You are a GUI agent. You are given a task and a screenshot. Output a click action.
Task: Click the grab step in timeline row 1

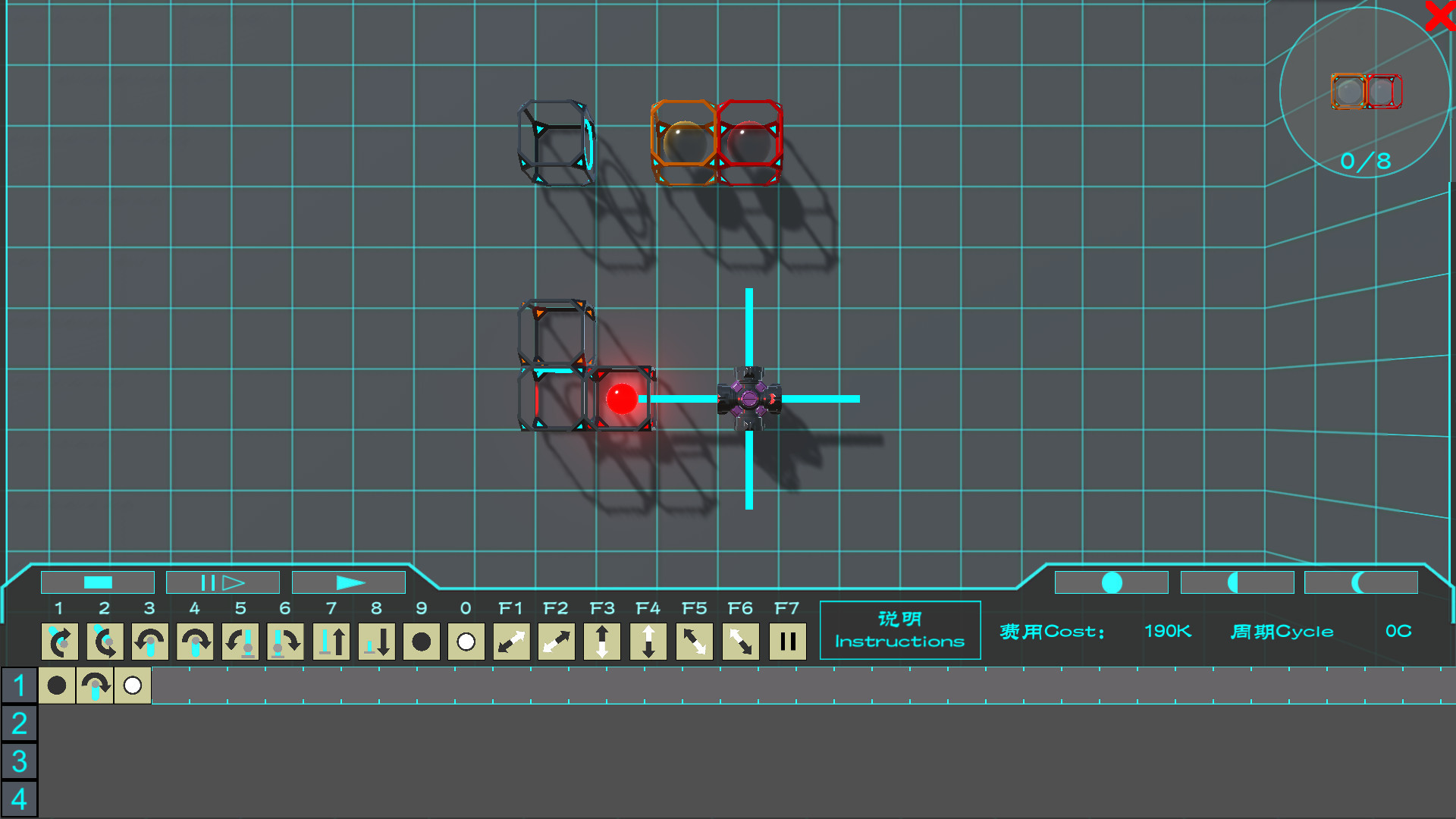[x=57, y=686]
